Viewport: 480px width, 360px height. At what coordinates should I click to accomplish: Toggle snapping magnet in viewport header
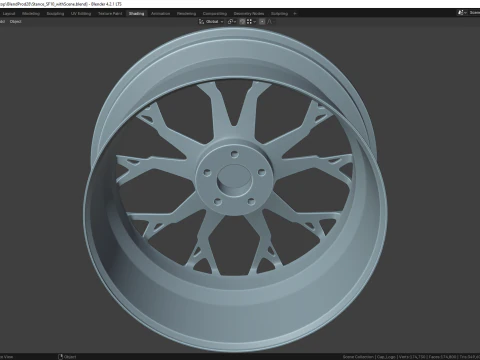tap(242, 22)
